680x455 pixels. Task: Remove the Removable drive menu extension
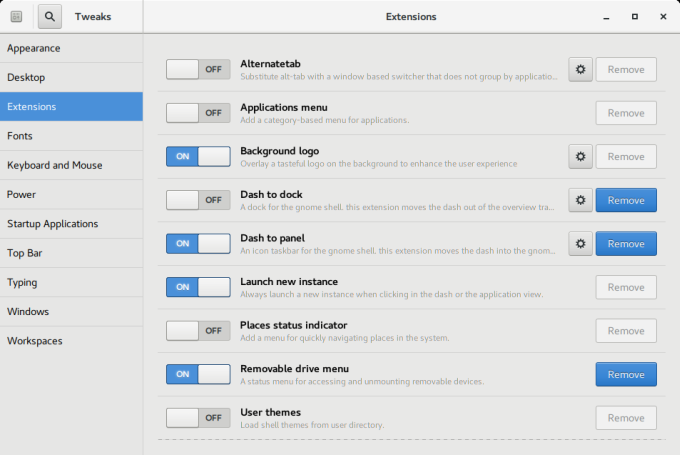point(626,374)
